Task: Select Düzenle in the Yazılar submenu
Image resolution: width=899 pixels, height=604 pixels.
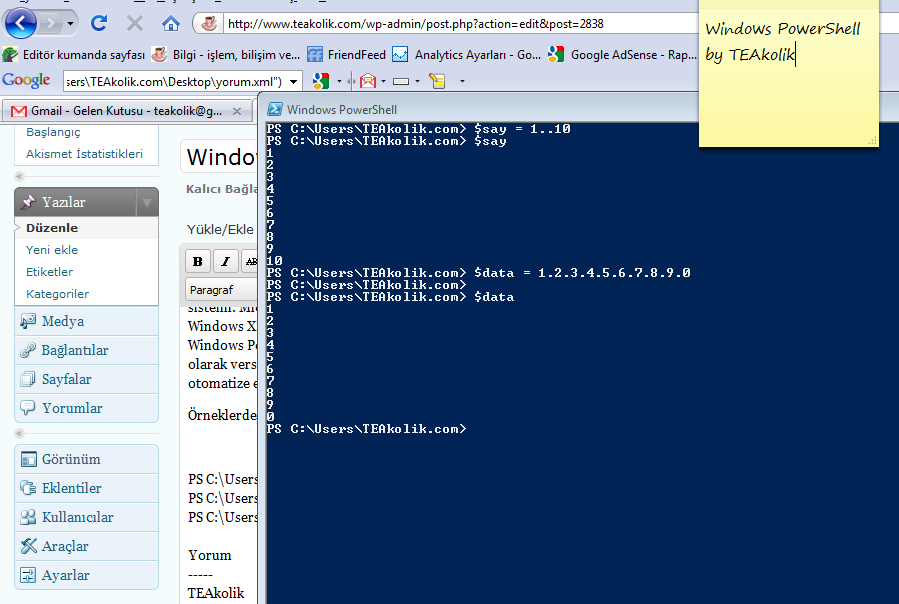Action: pos(52,228)
